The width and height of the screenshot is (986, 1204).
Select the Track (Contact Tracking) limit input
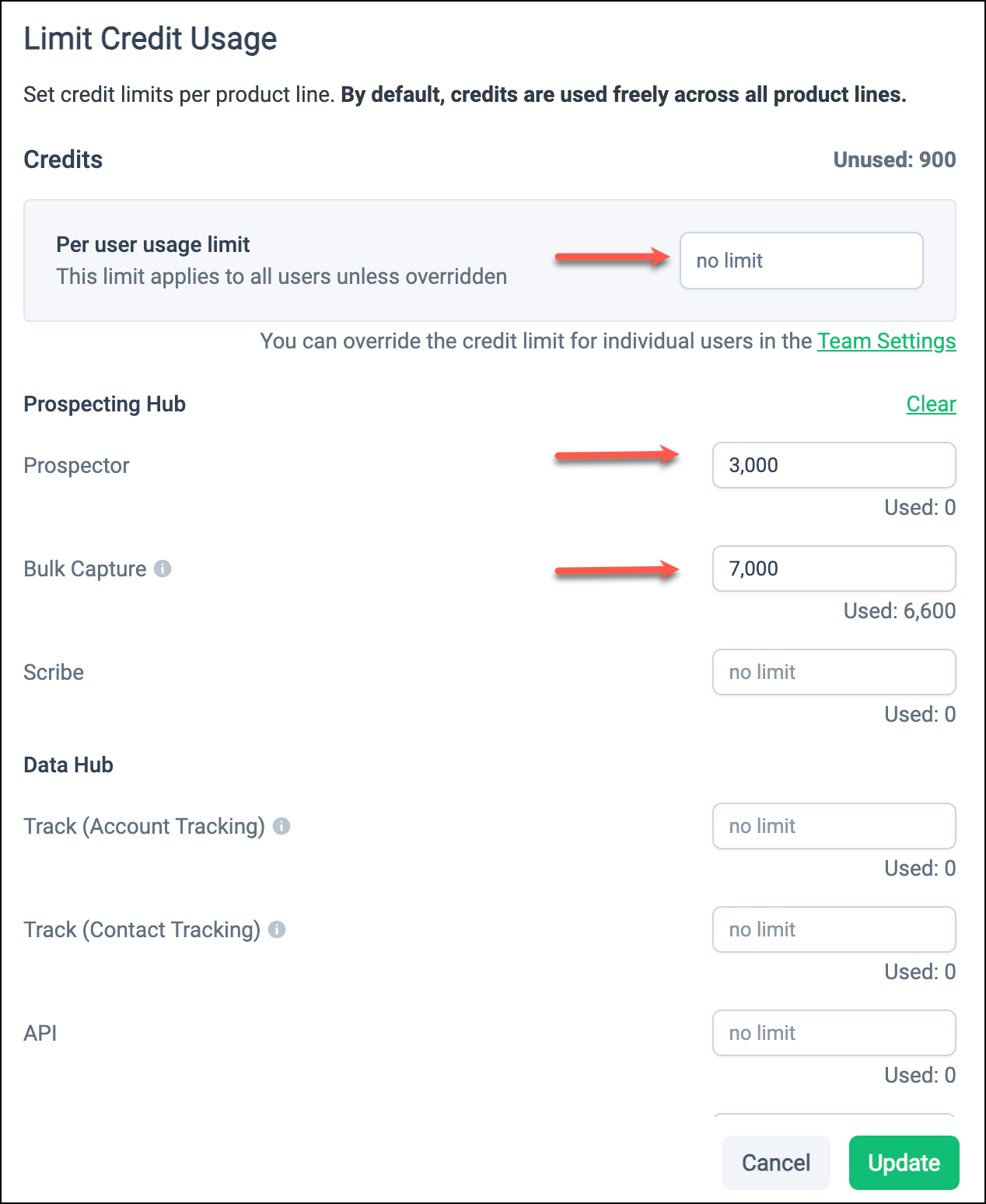[x=834, y=929]
